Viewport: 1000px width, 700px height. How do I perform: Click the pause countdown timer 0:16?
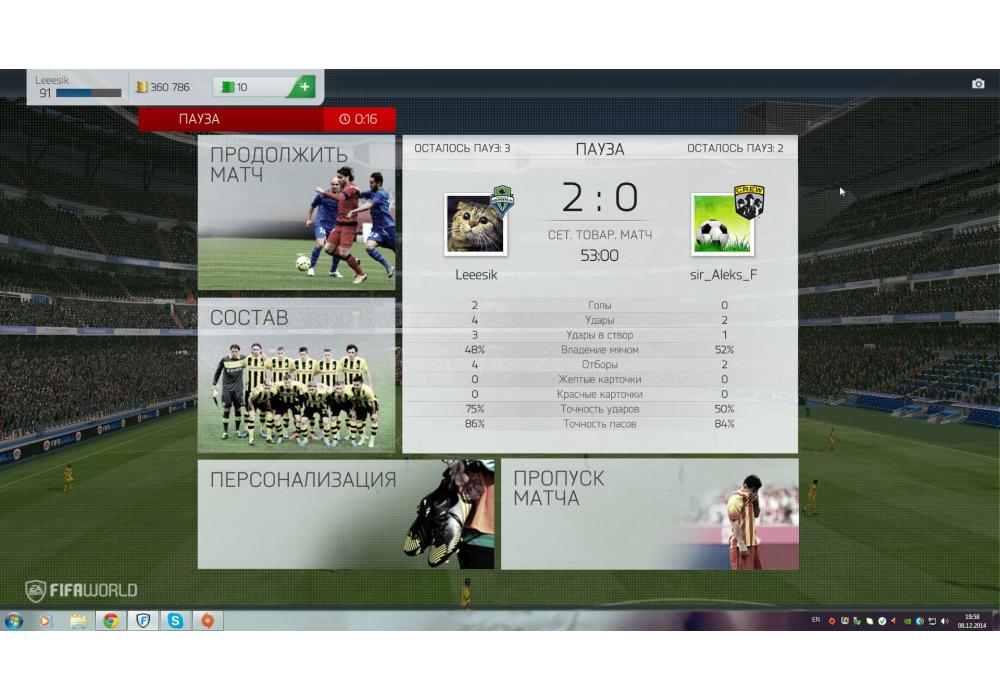(x=359, y=119)
